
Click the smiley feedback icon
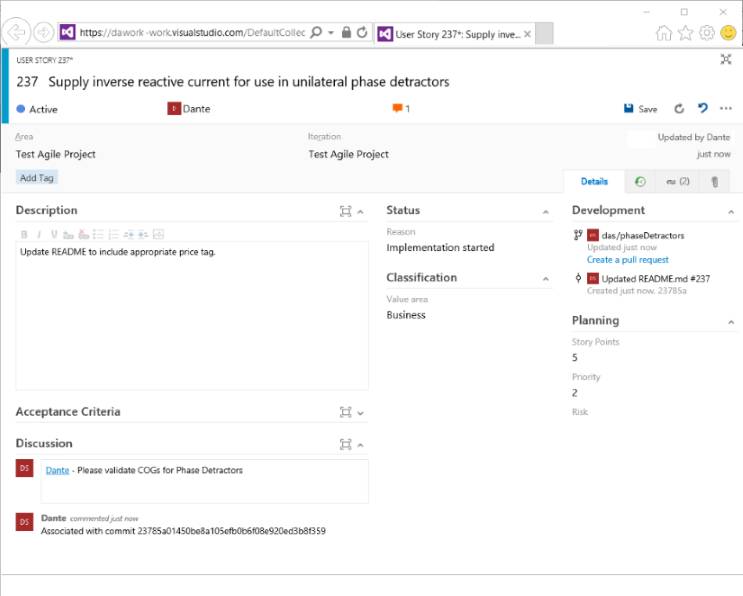coord(728,33)
